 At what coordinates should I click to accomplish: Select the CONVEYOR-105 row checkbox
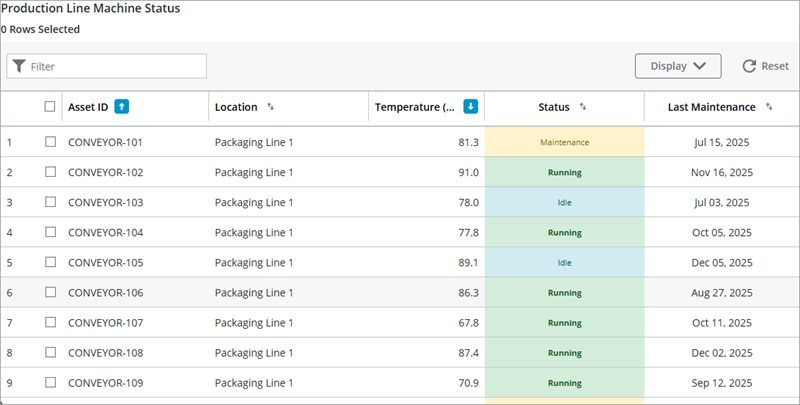coord(50,262)
